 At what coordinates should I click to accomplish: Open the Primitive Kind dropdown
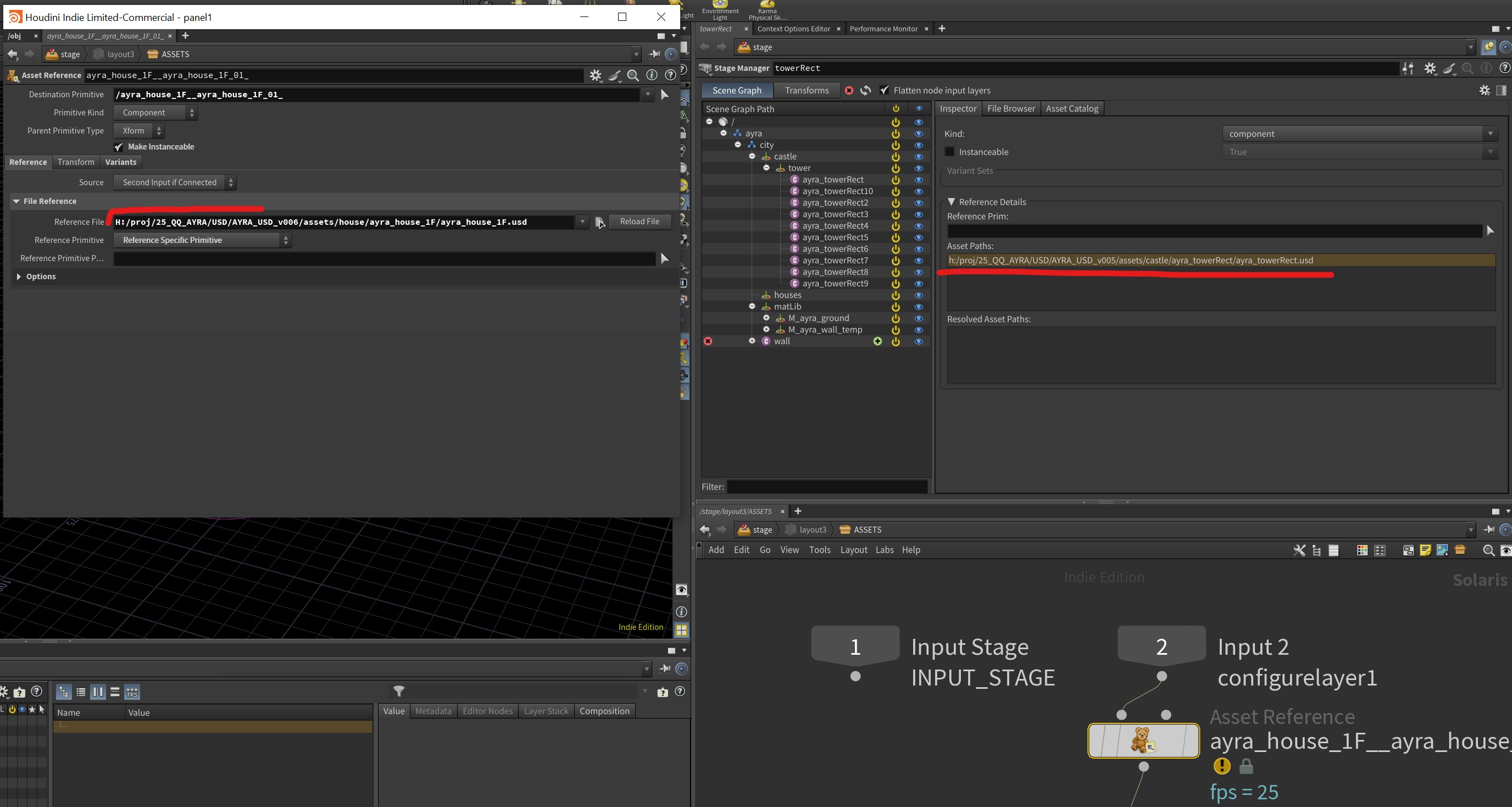[x=155, y=113]
